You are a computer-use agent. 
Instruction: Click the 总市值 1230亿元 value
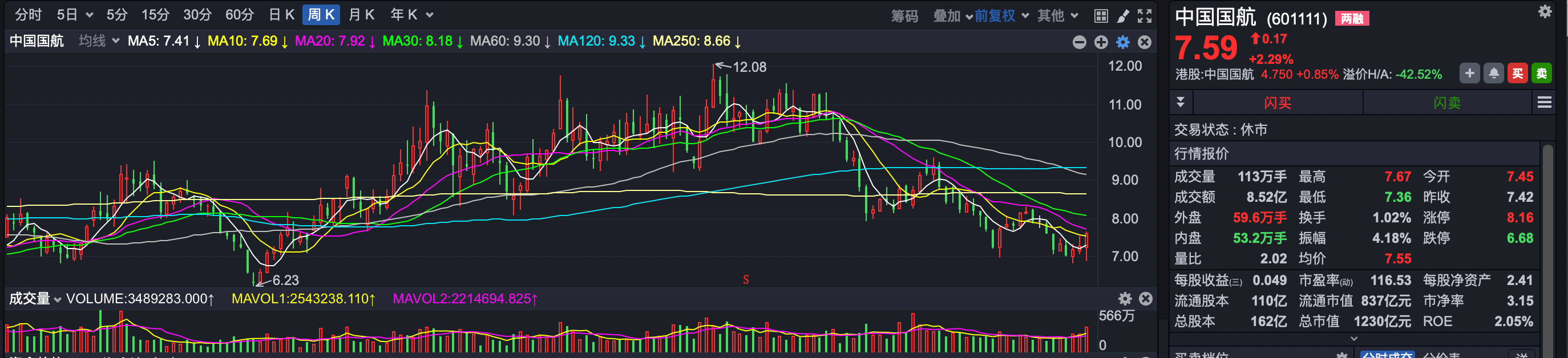tap(1382, 321)
